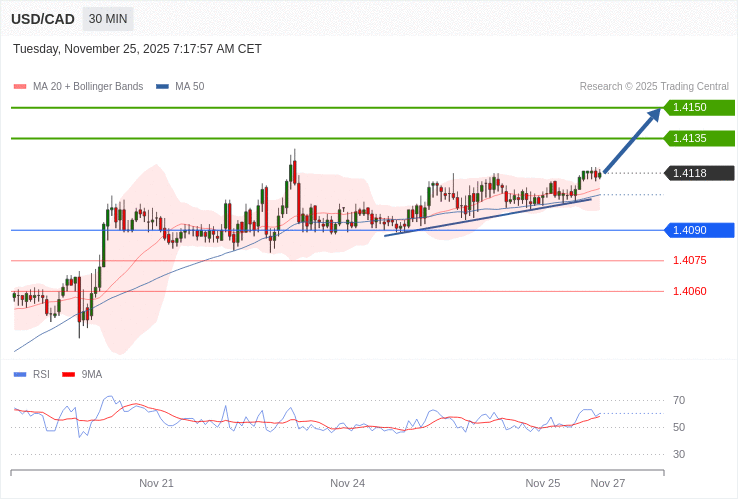Image resolution: width=738 pixels, height=500 pixels.
Task: Click the 1.4075 support level label
Action: point(690,260)
